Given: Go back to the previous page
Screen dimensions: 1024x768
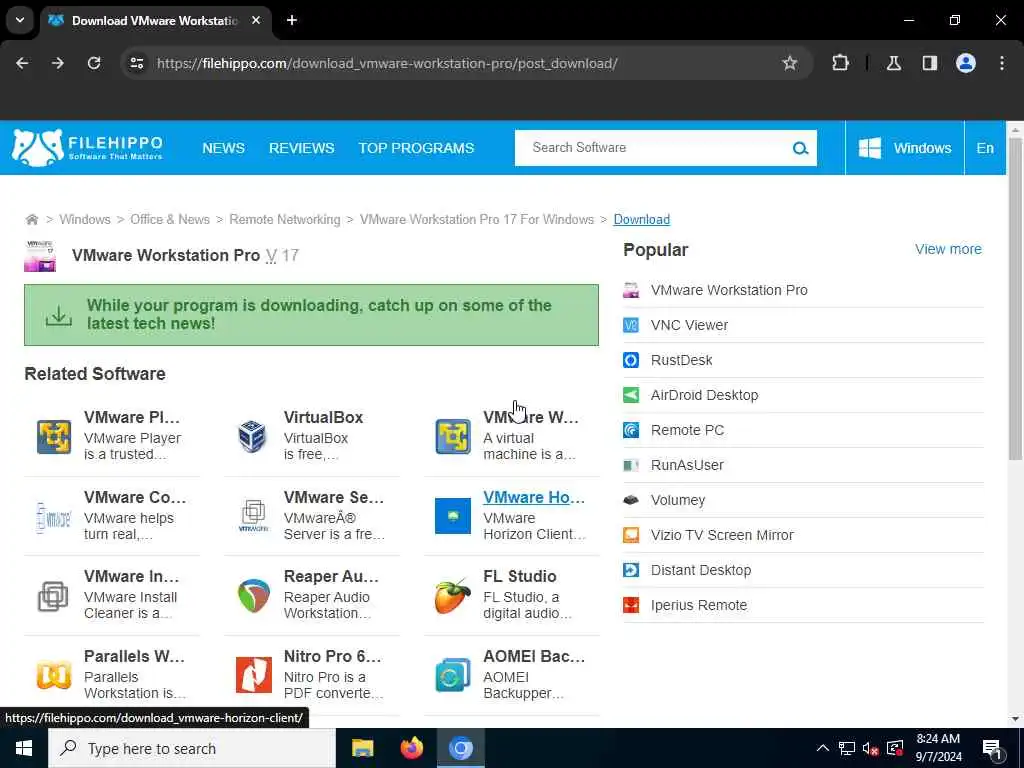Looking at the screenshot, I should point(22,63).
